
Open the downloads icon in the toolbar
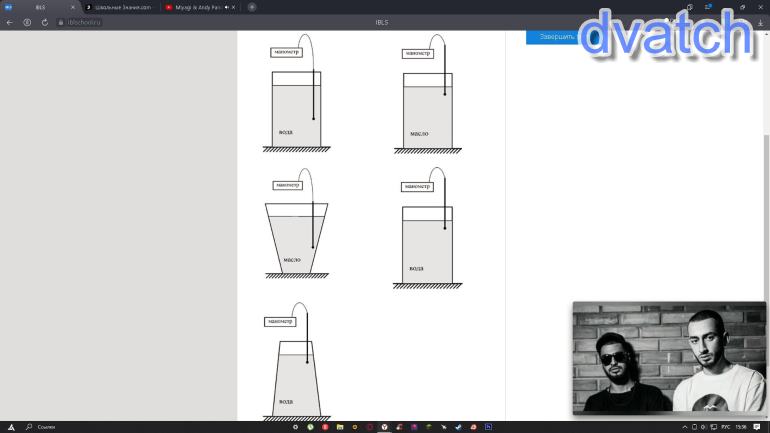[761, 22]
